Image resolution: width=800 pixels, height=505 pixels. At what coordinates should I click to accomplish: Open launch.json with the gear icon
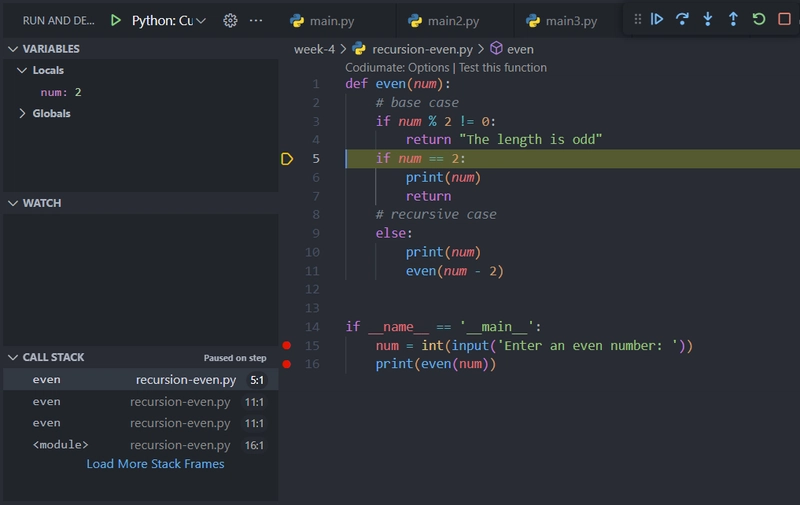click(230, 20)
